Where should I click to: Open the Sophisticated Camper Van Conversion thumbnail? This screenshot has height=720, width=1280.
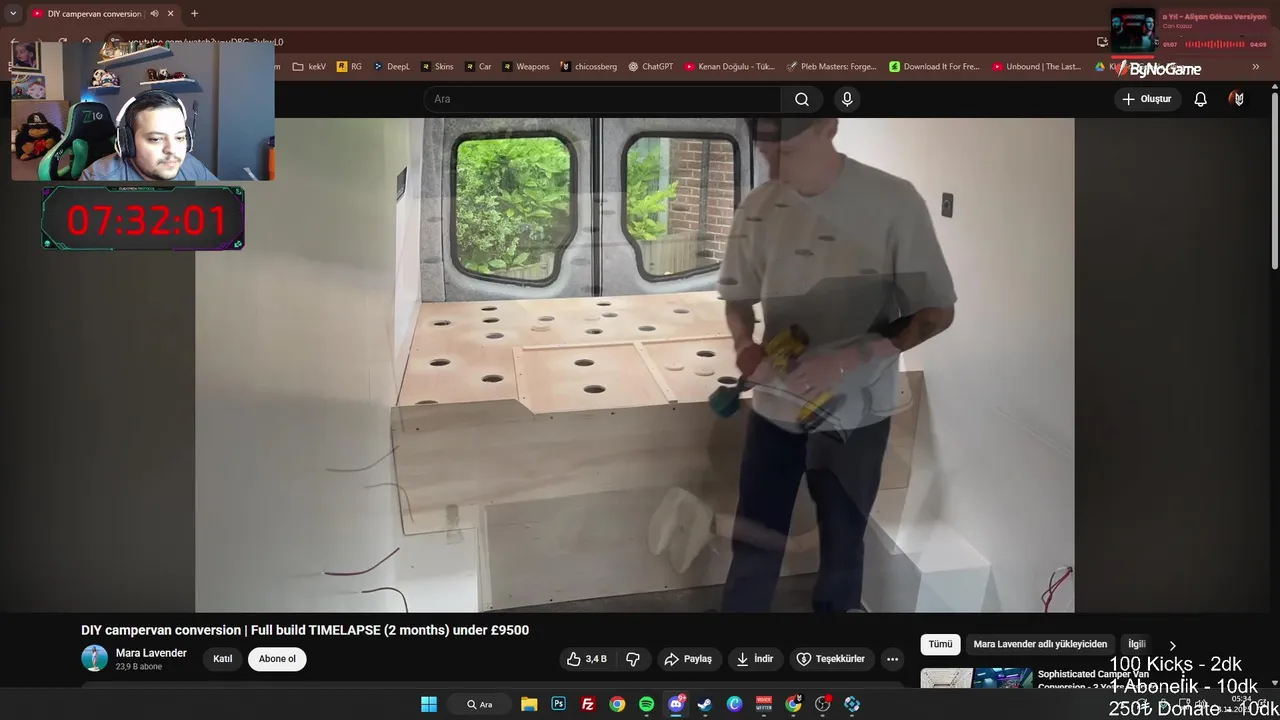click(x=976, y=678)
